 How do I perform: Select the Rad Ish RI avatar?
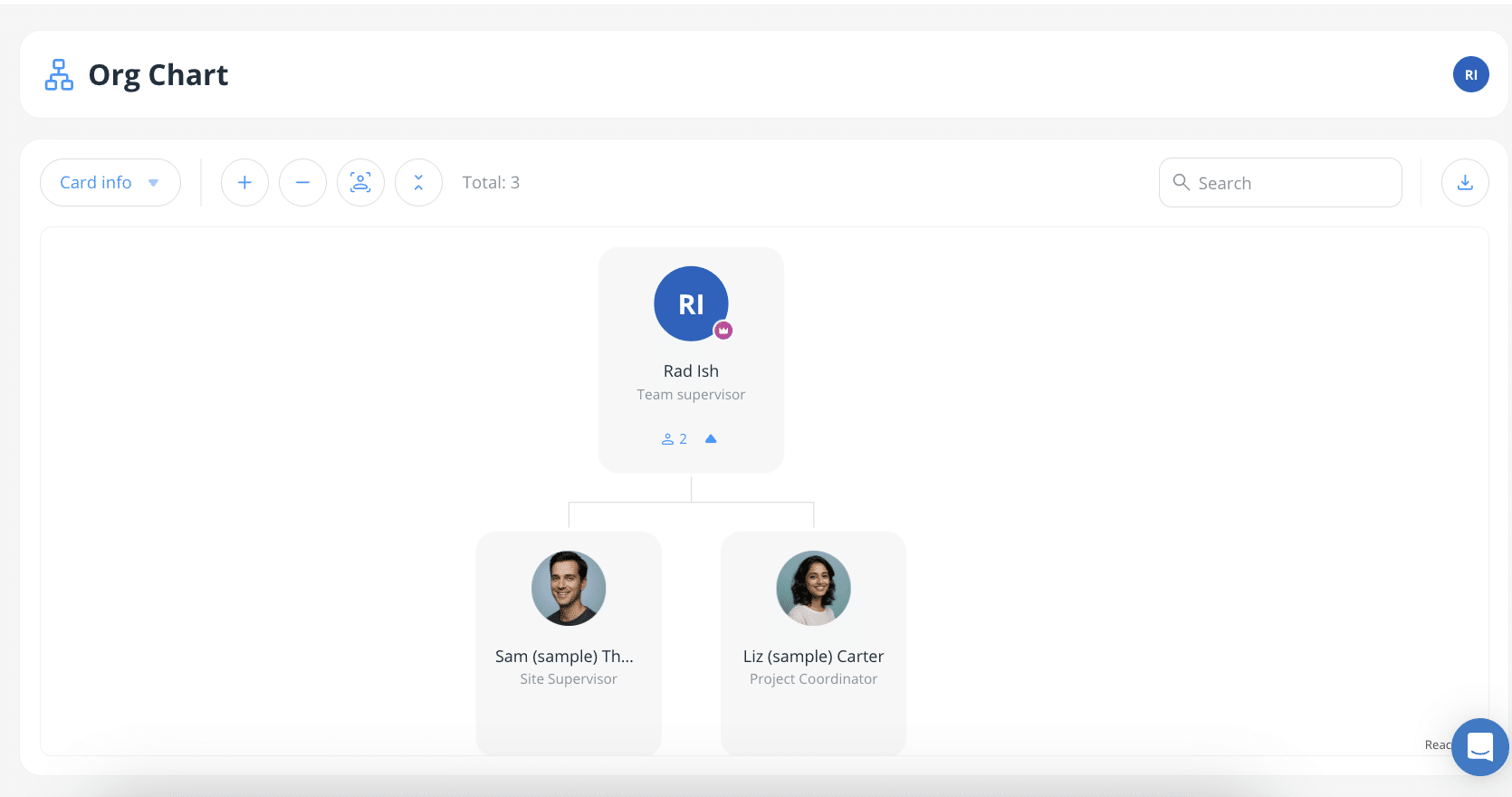[x=691, y=303]
